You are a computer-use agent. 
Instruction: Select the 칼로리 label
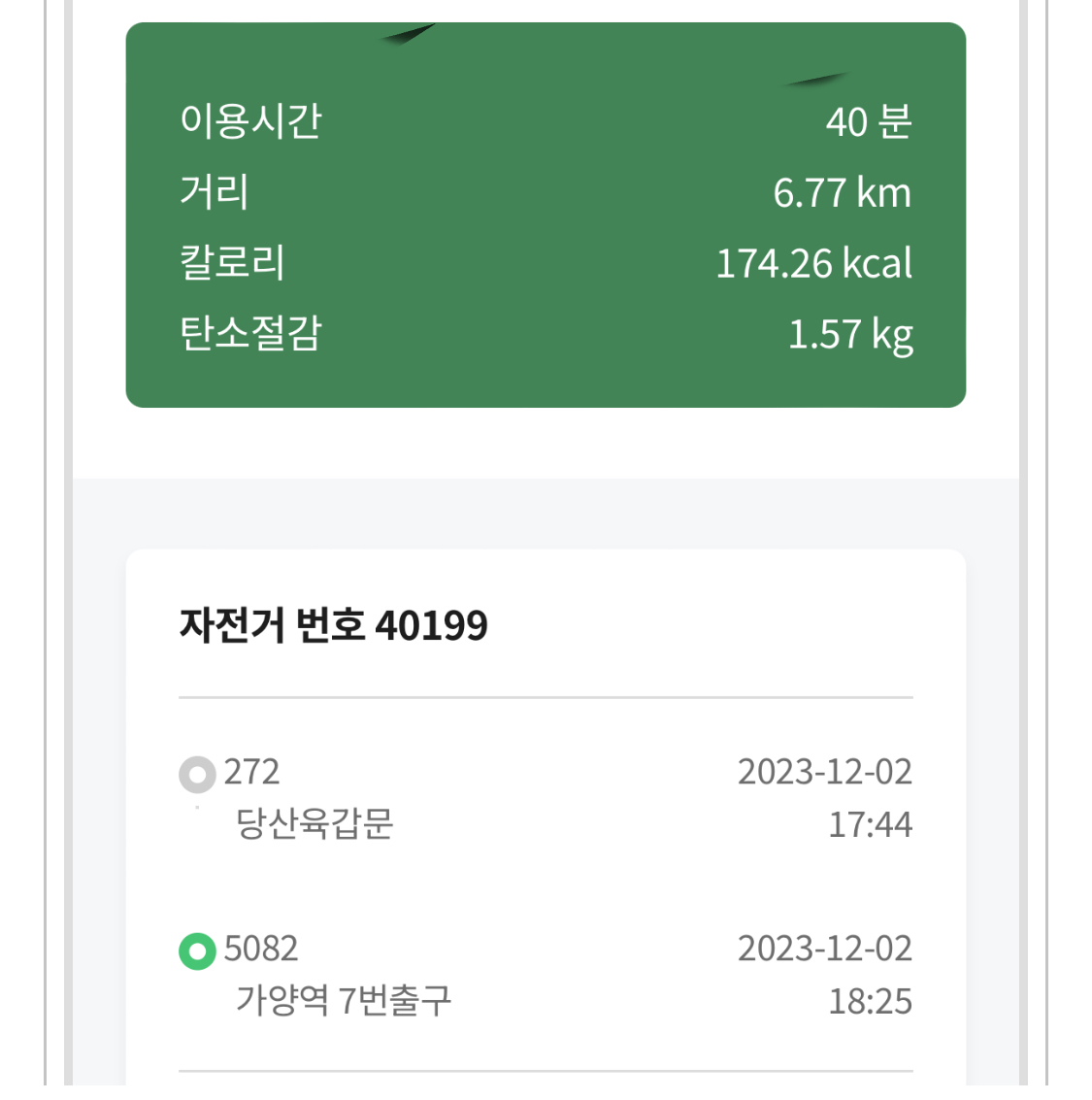232,263
